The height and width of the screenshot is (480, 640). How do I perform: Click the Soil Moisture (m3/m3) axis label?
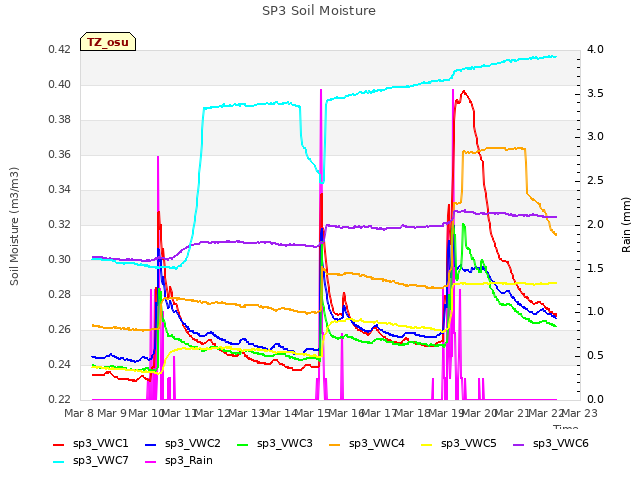14,226
